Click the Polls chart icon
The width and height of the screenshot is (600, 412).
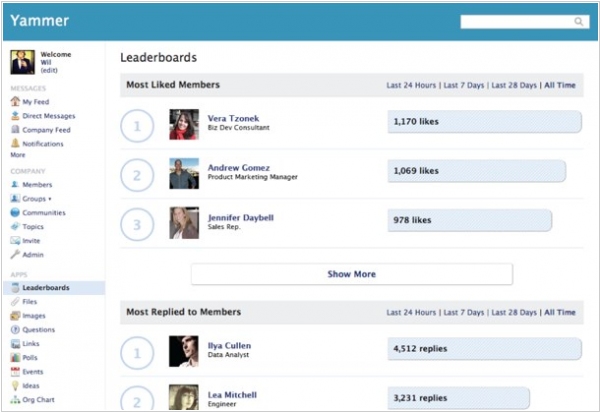point(15,358)
